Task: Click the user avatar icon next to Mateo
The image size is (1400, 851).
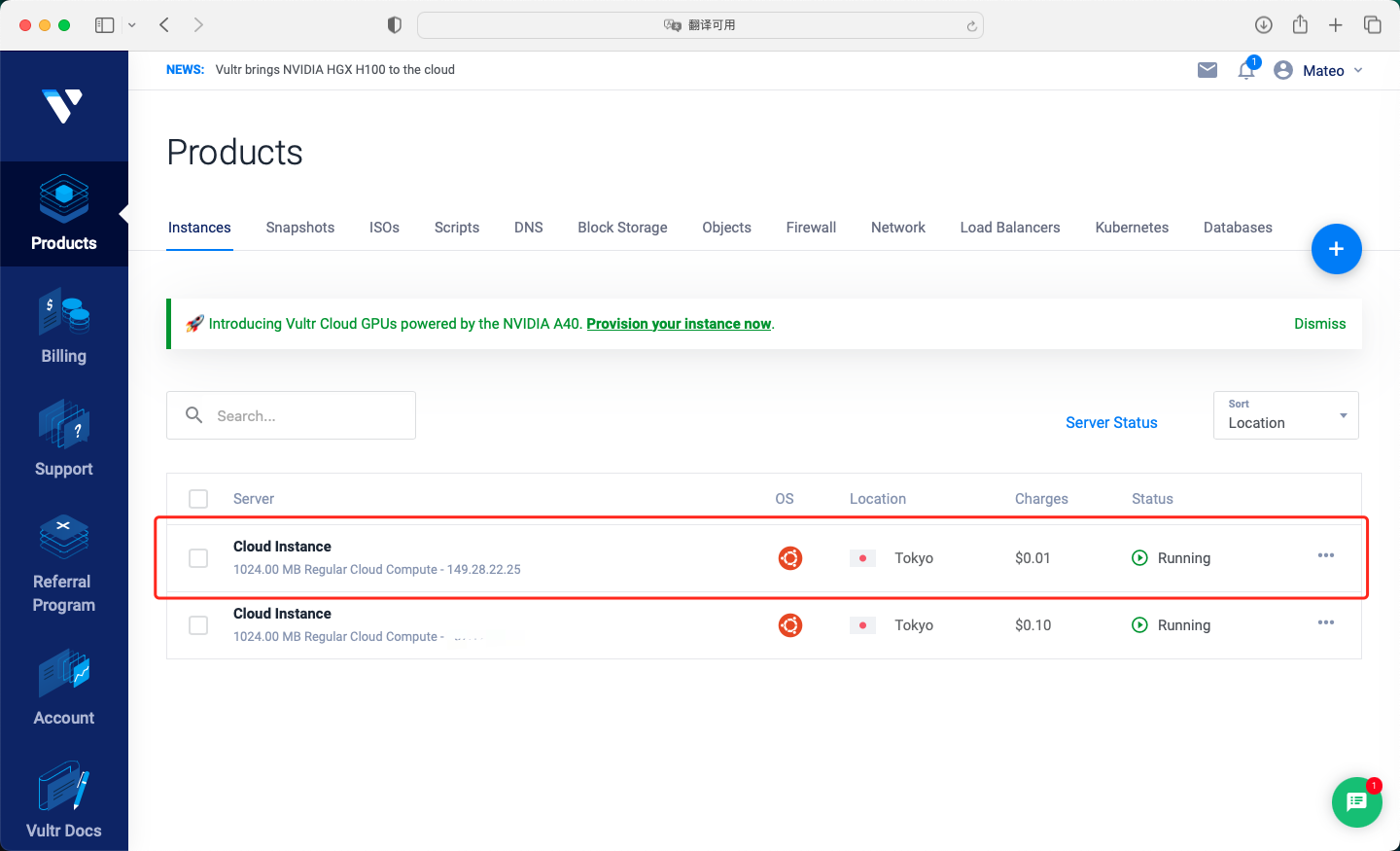Action: point(1283,70)
